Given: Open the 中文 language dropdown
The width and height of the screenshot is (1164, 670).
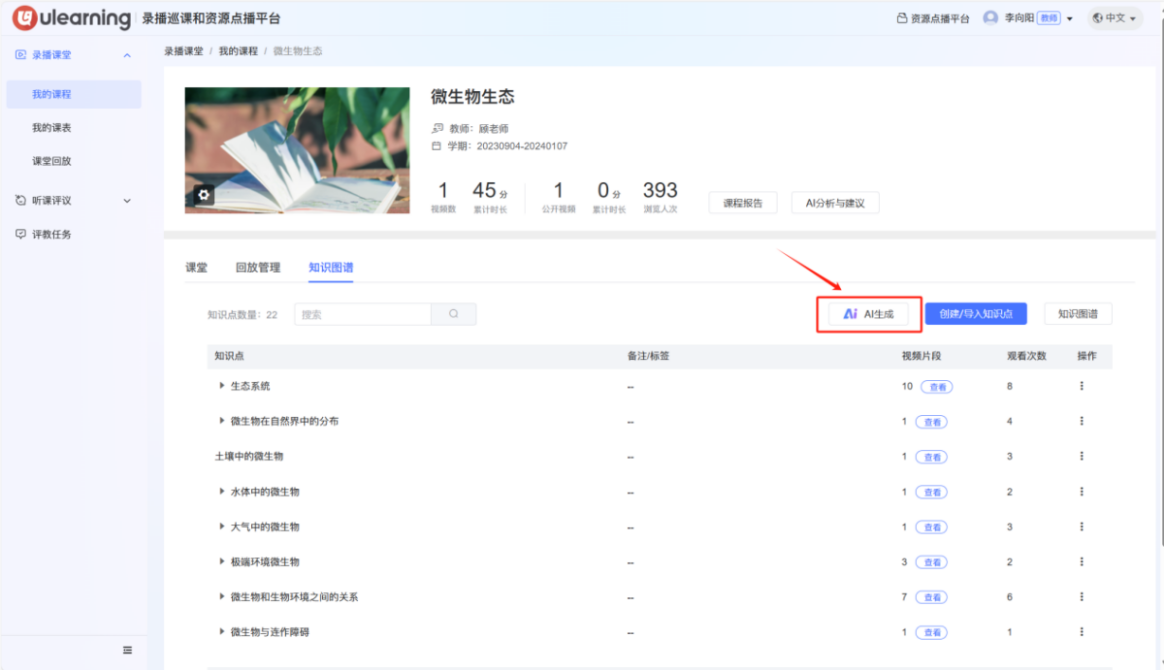Looking at the screenshot, I should click(1114, 18).
